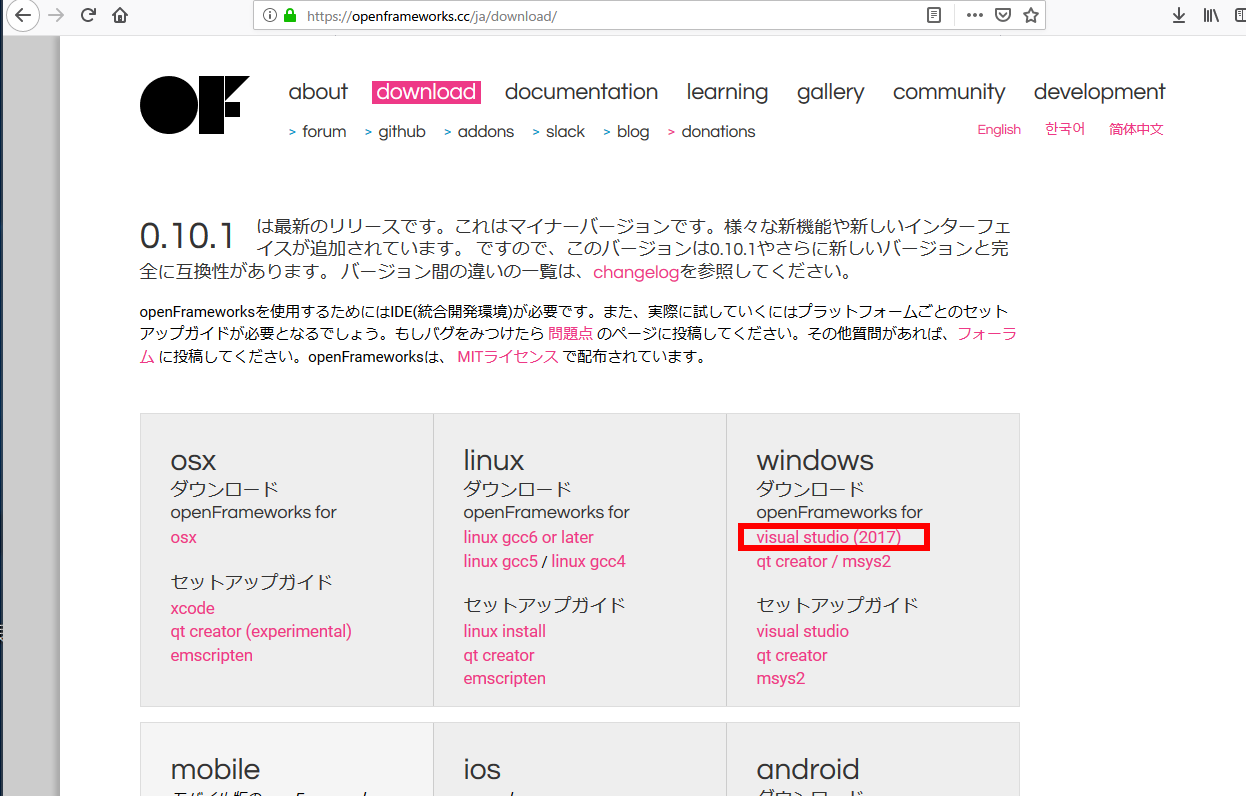This screenshot has width=1246, height=796.
Task: Save the page to Pocket
Action: tap(1003, 15)
